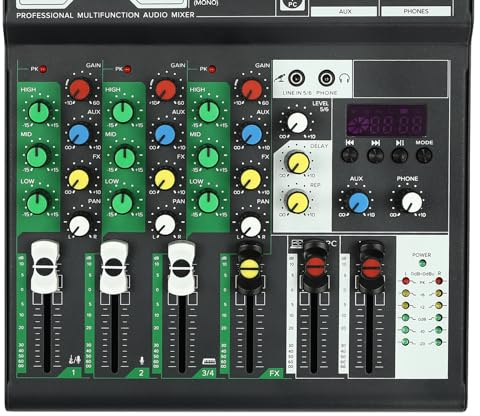
Task: Click the PC icon at the top of the mixer
Action: [x=292, y=4]
